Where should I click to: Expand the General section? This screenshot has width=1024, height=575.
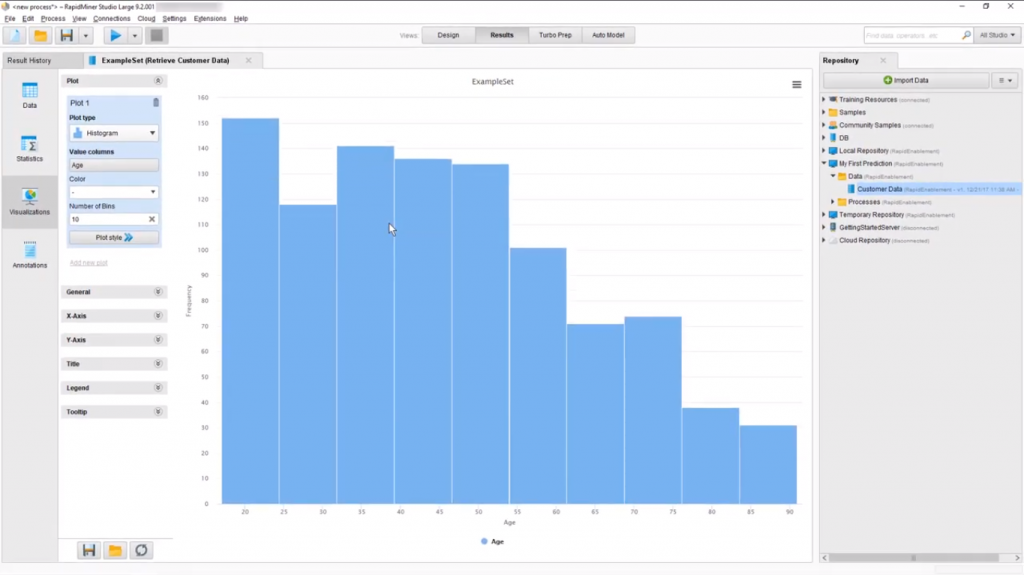tap(158, 291)
